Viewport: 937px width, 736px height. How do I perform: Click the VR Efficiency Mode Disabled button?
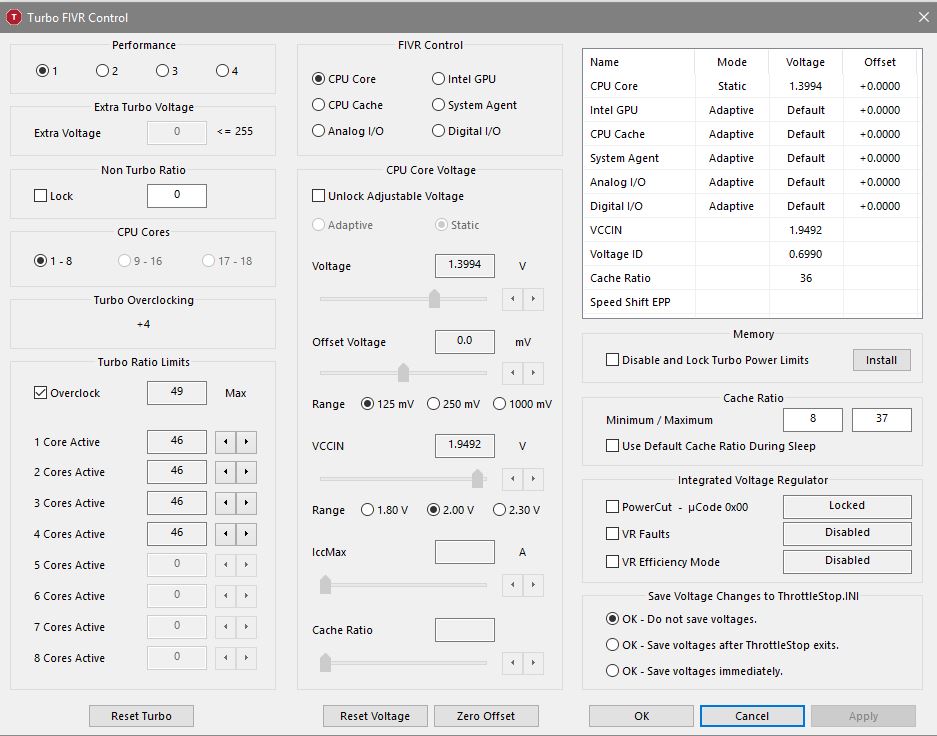click(x=847, y=561)
